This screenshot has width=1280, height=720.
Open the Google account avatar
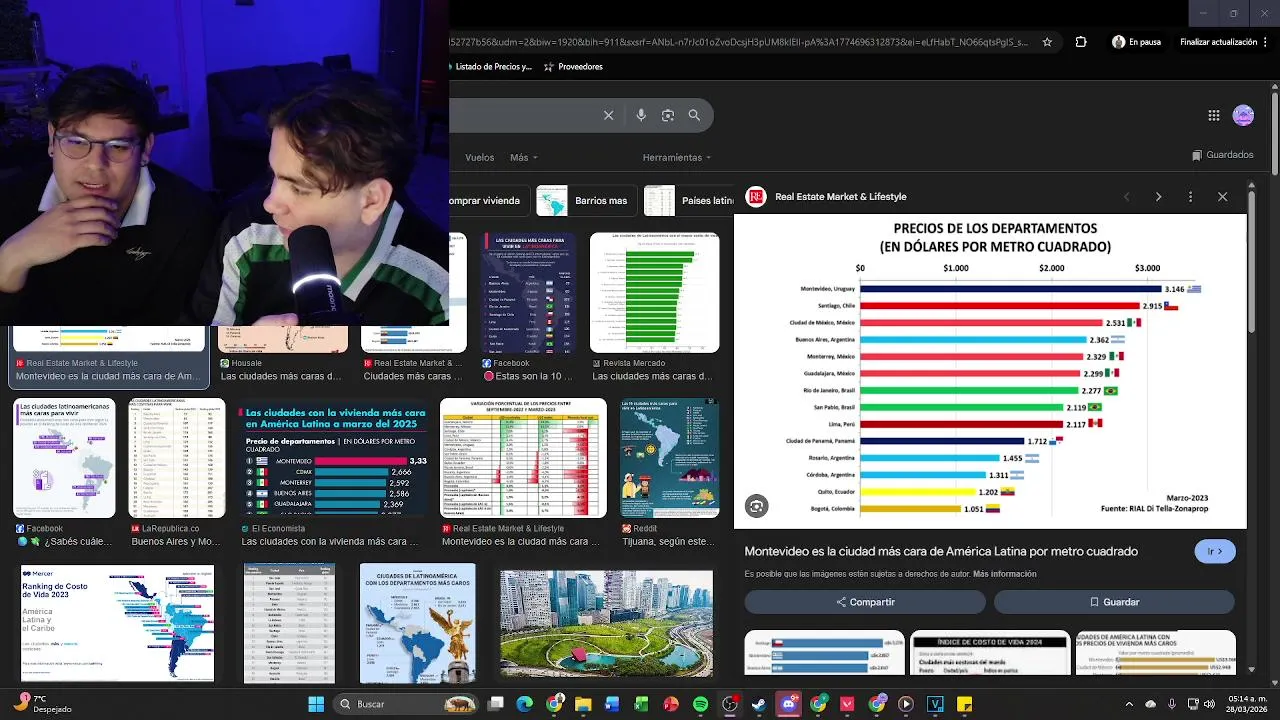[1243, 115]
